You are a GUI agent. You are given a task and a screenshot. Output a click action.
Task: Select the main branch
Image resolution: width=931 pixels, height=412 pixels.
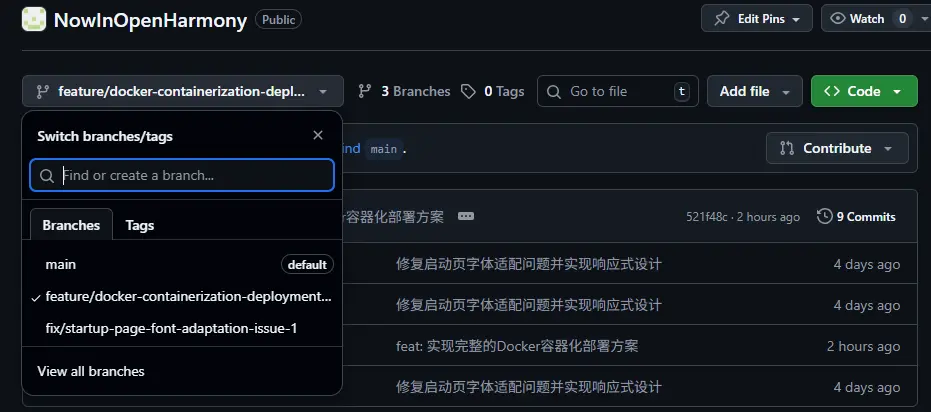[61, 264]
